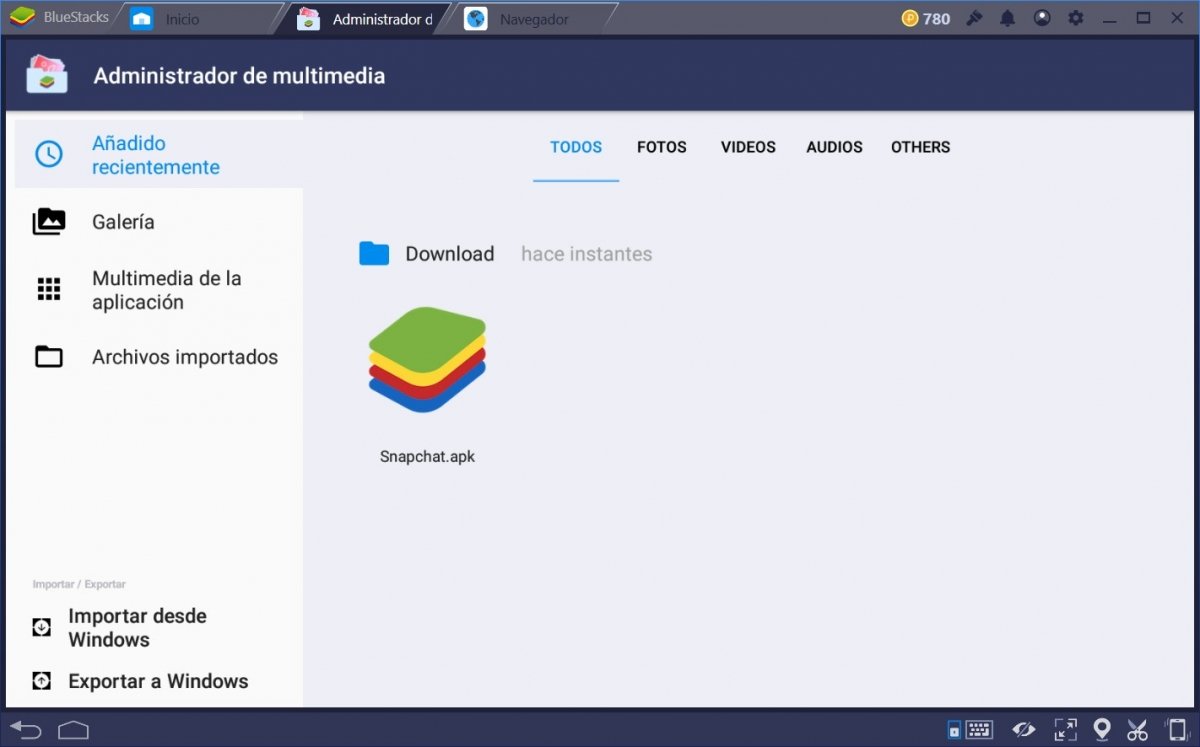Open the BlueStacks logo menu
The height and width of the screenshot is (747, 1200).
coord(22,17)
